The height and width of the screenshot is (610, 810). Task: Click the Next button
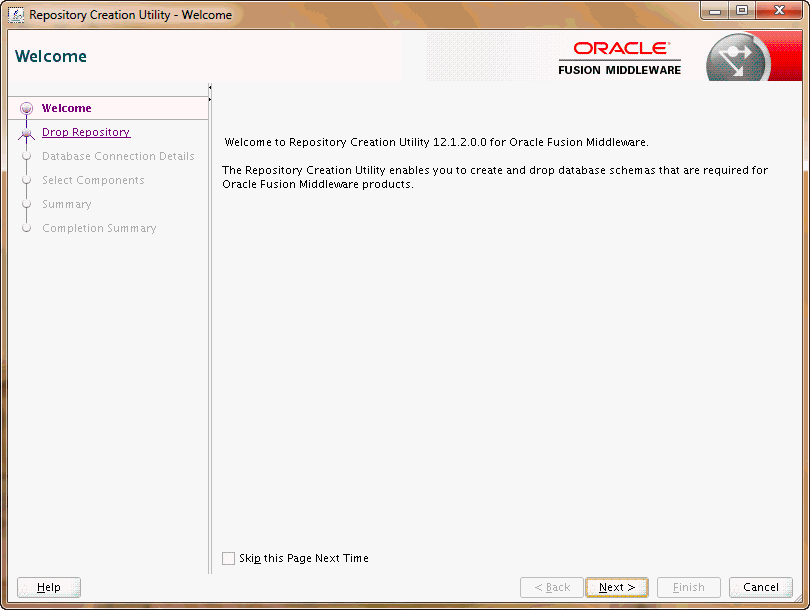616,587
